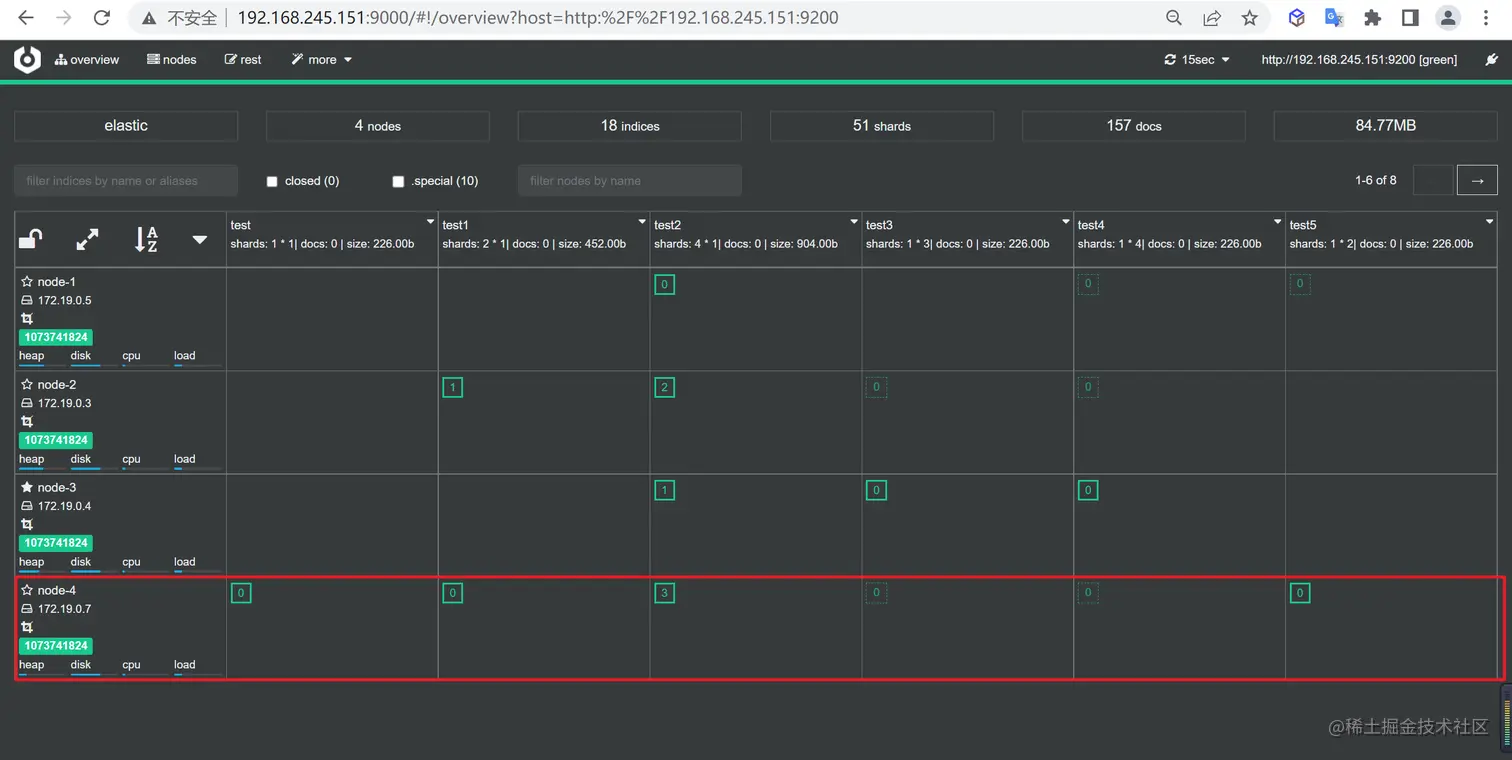Click the star icon of node-2

(27, 385)
